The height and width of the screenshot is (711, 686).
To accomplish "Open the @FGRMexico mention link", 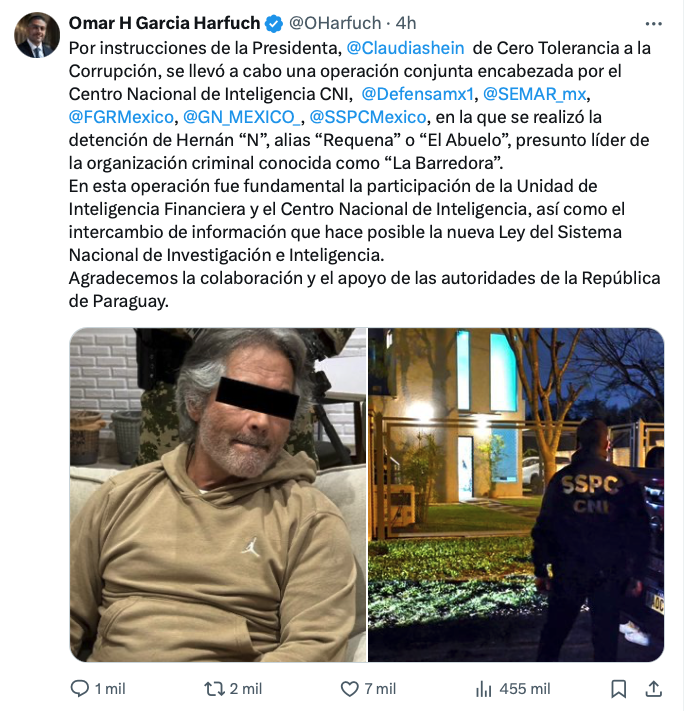I will 121,117.
